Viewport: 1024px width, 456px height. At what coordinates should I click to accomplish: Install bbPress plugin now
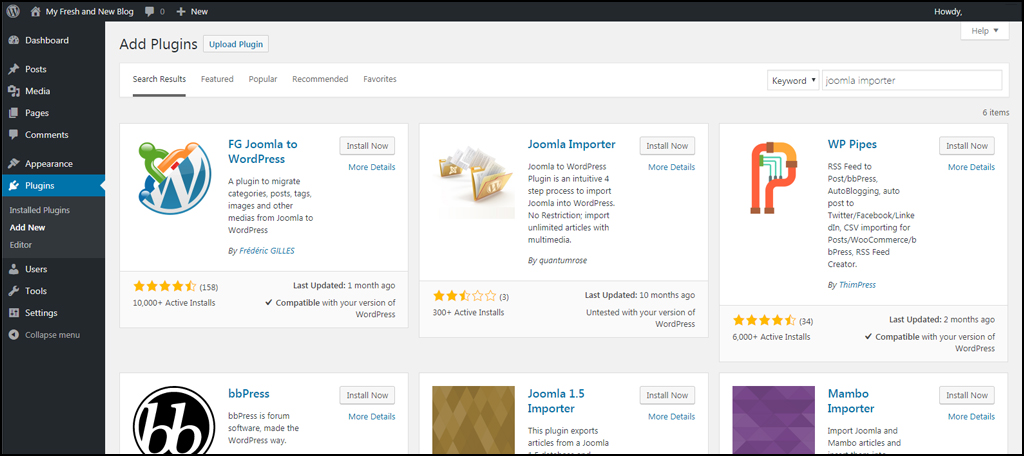[367, 395]
